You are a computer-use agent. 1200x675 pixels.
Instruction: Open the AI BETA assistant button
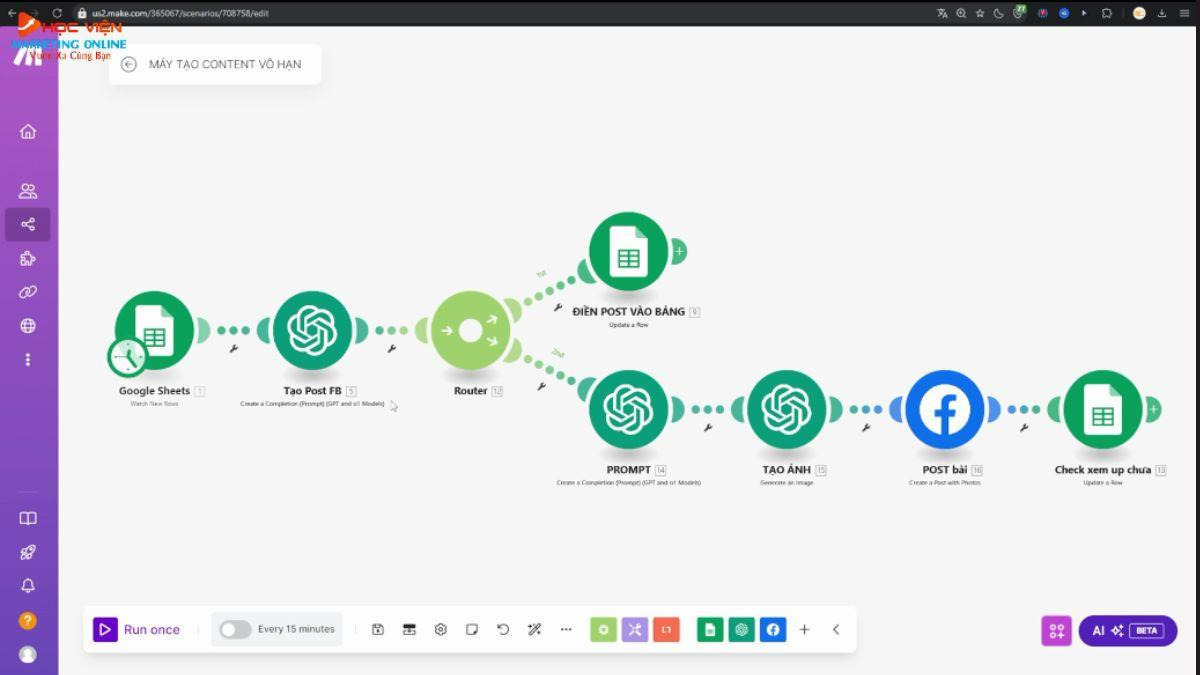click(1127, 630)
